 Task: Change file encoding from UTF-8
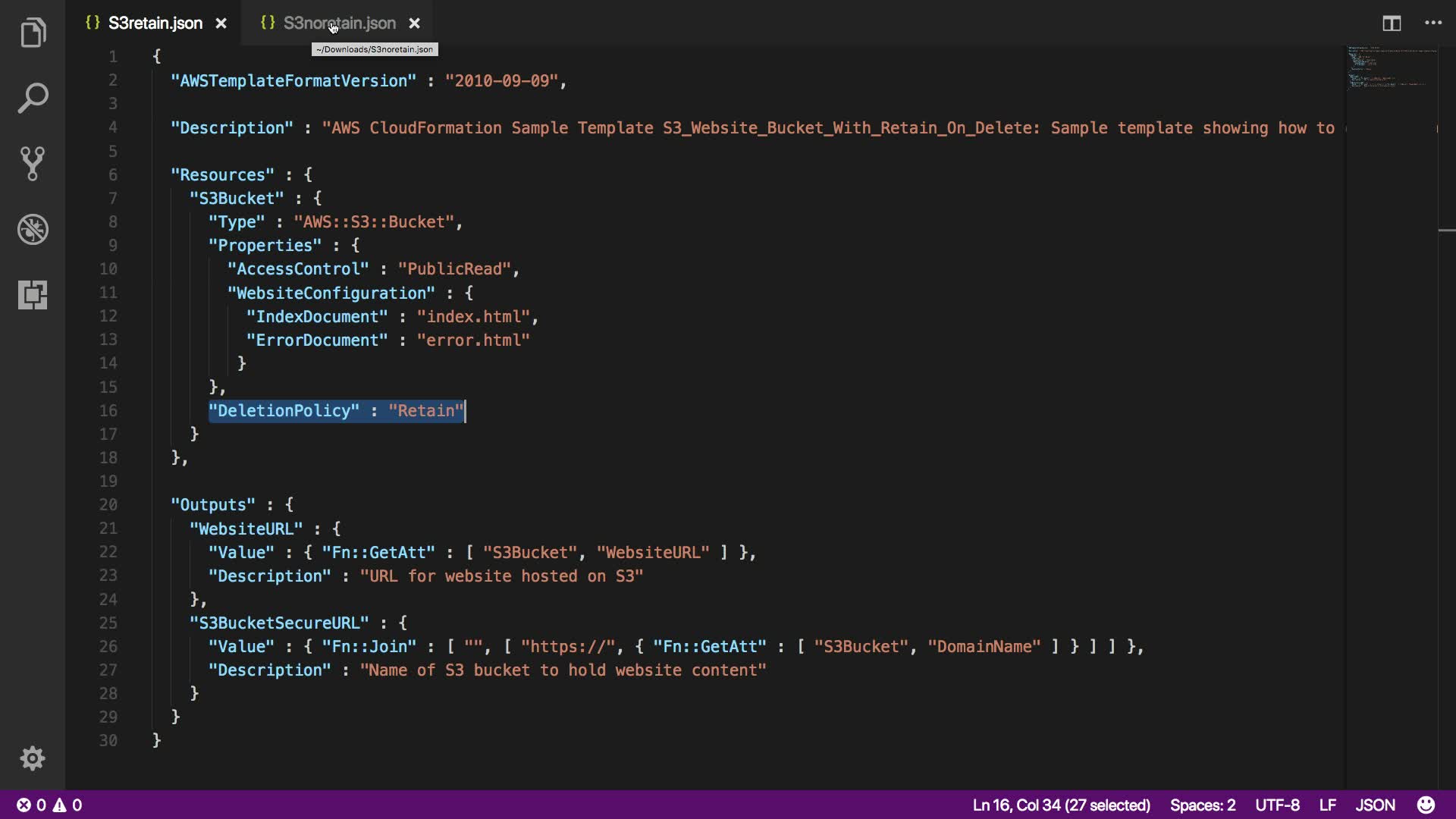coord(1277,805)
